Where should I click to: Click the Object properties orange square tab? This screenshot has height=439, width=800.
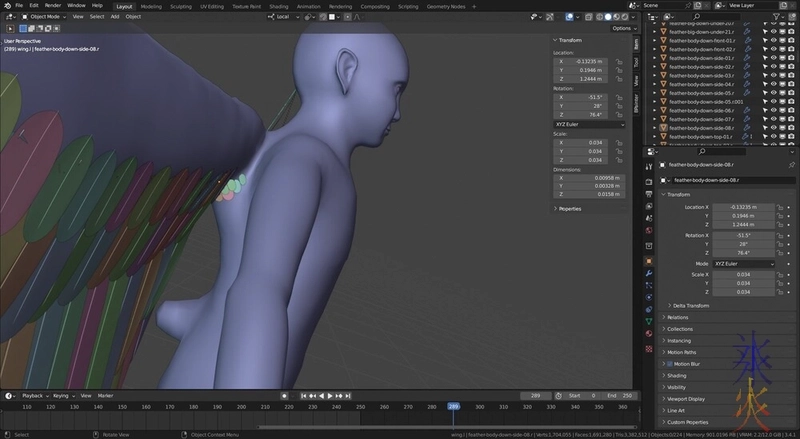(649, 260)
